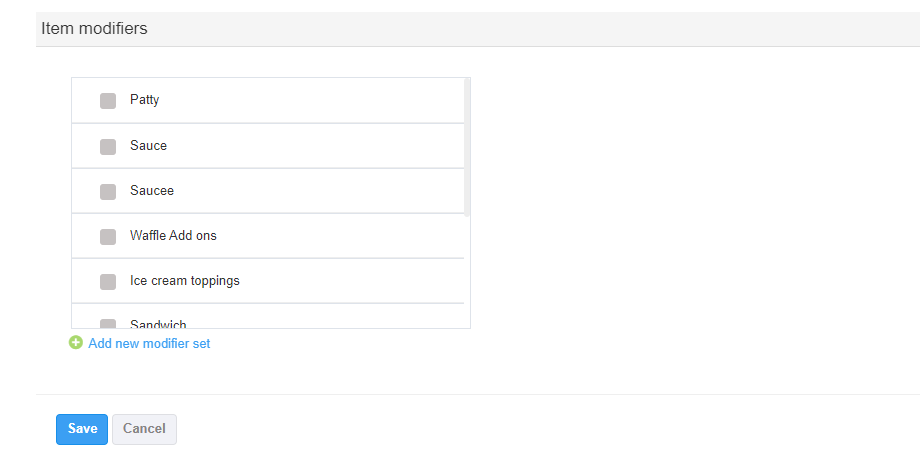
Task: Enable the Patty modifier checkbox
Action: 108,101
